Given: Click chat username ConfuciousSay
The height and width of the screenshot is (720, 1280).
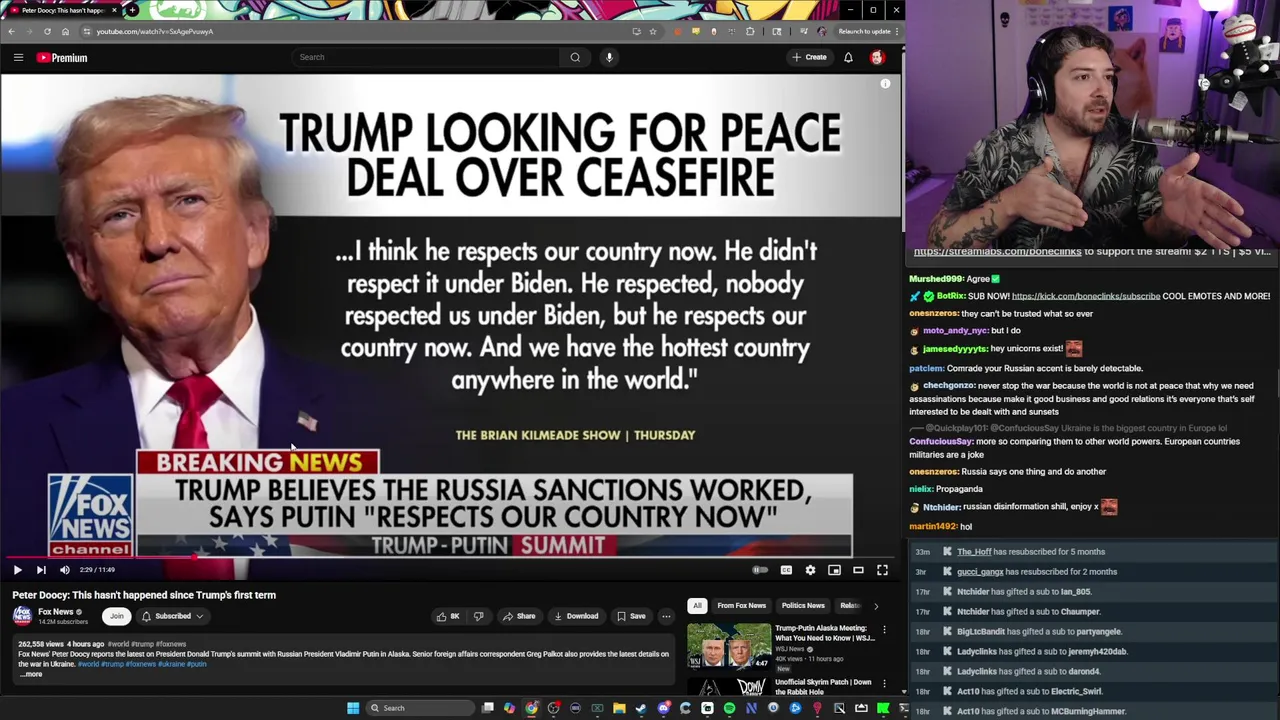Looking at the screenshot, I should coord(941,441).
